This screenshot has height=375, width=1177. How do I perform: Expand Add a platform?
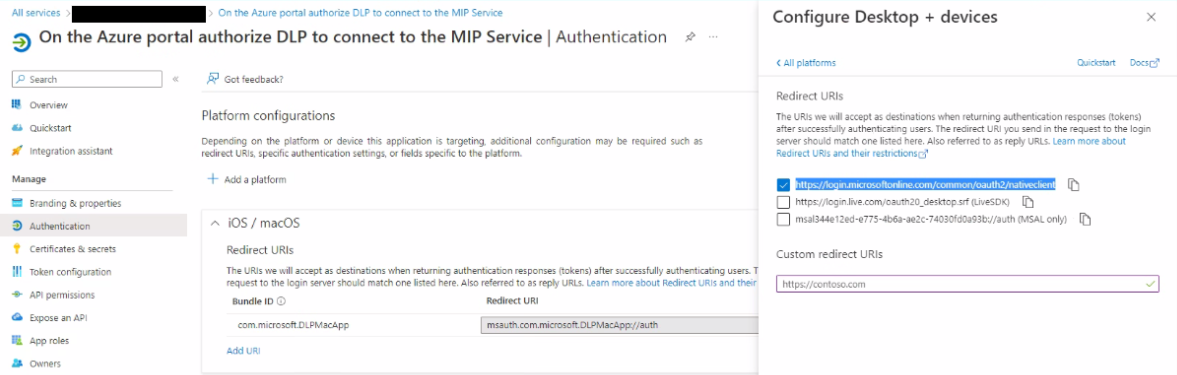[246, 179]
